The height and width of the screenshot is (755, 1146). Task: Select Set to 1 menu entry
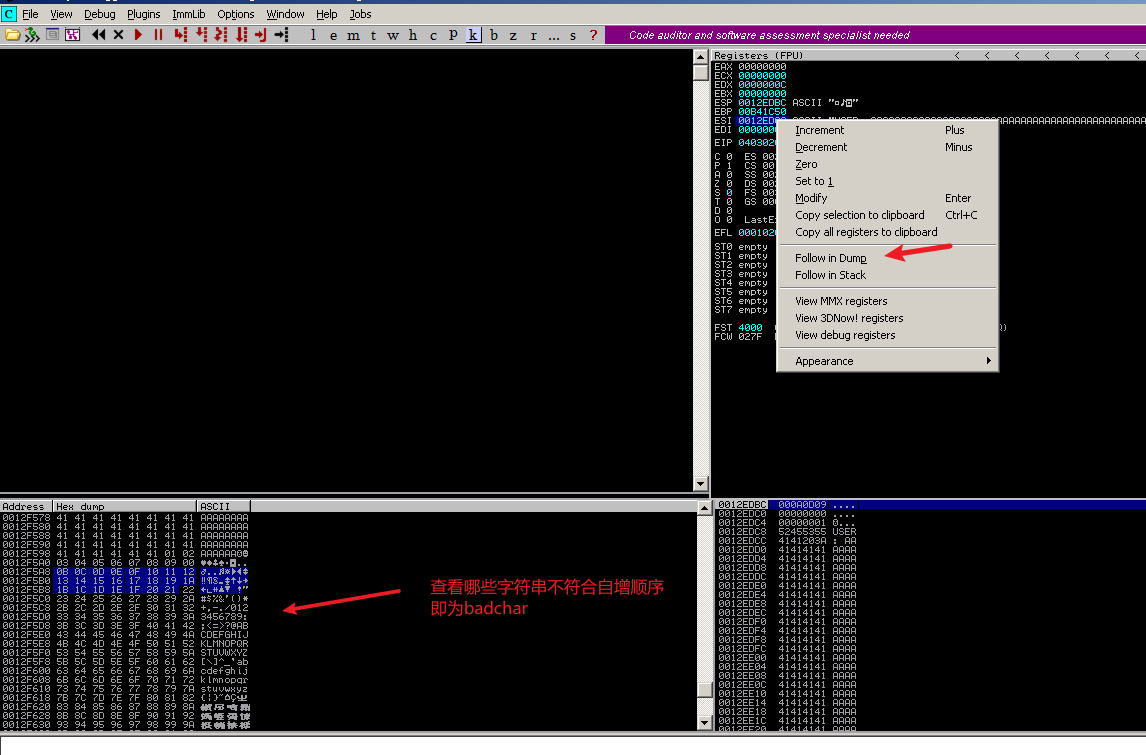887,181
